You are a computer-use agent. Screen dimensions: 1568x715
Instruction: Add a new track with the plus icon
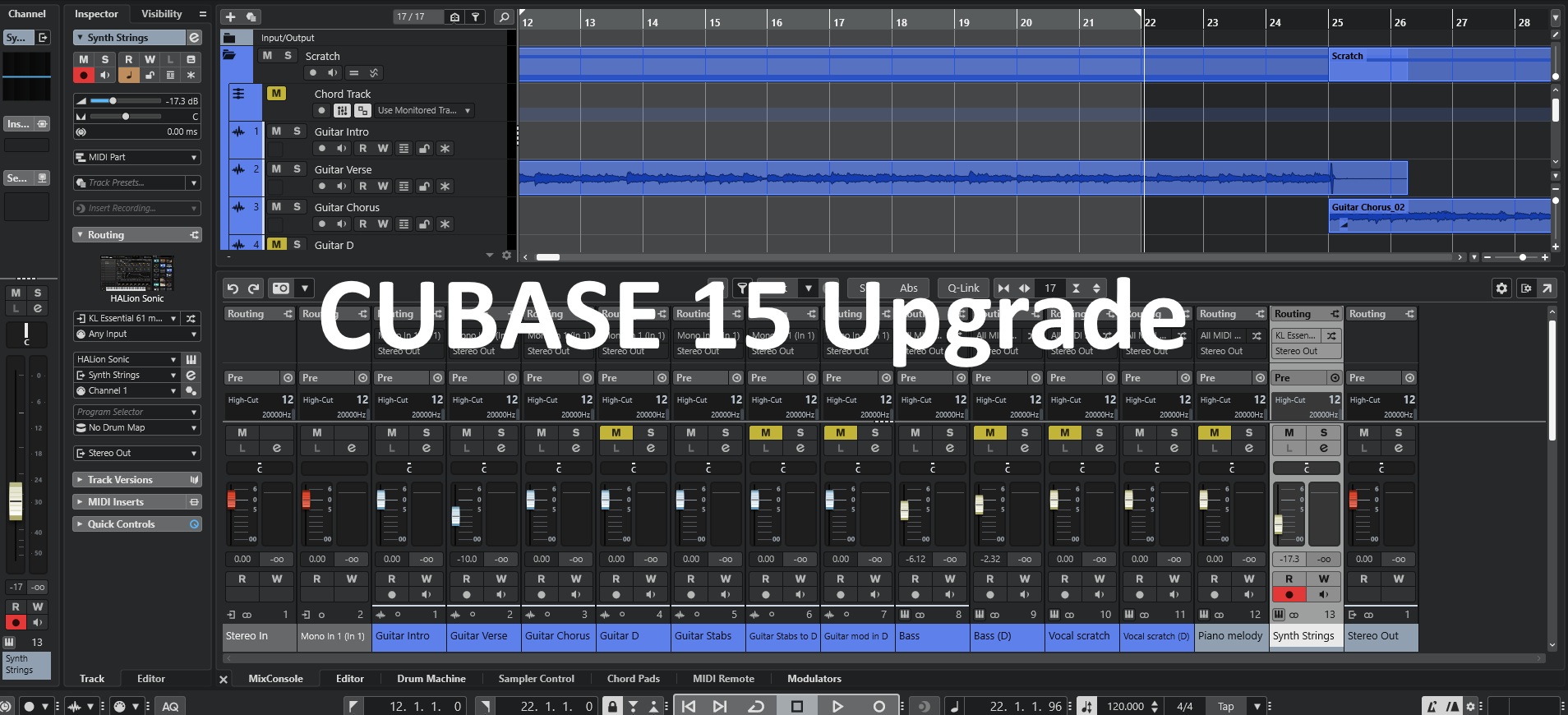[x=230, y=16]
